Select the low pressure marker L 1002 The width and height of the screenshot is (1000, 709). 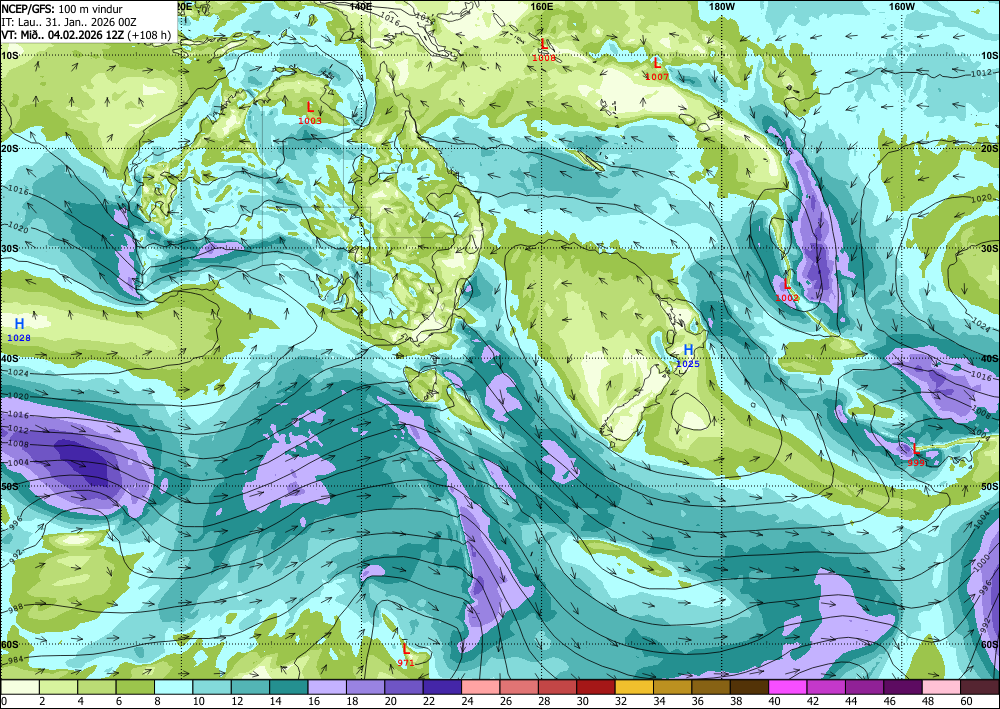pyautogui.click(x=787, y=289)
